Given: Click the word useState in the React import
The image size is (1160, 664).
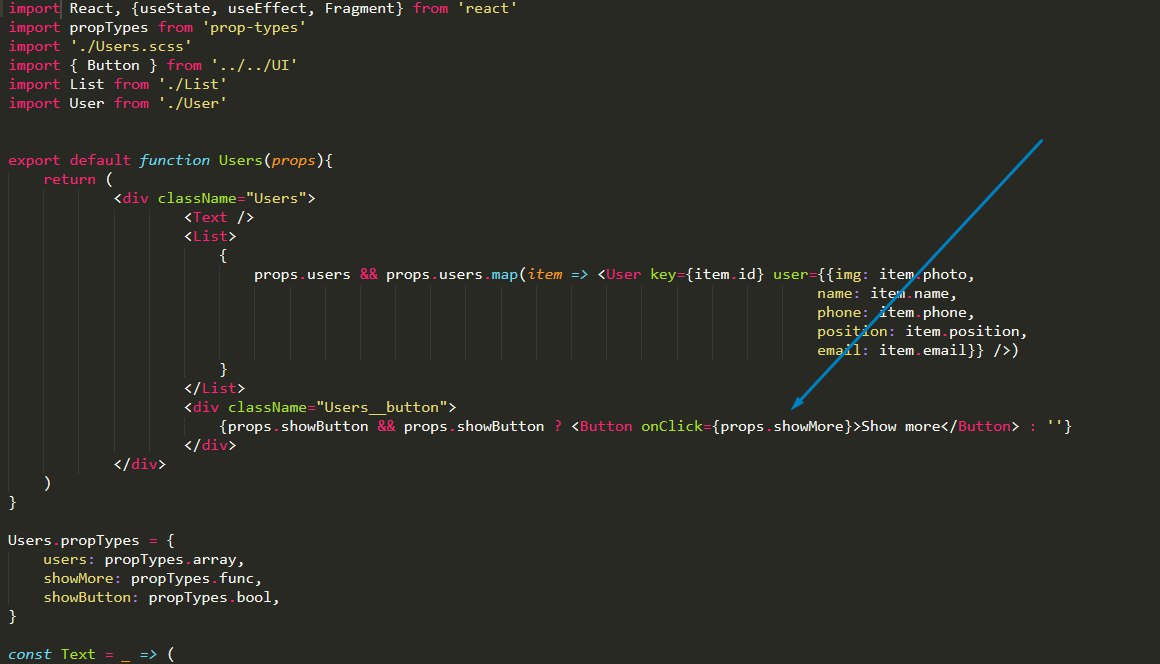Looking at the screenshot, I should click(x=175, y=8).
